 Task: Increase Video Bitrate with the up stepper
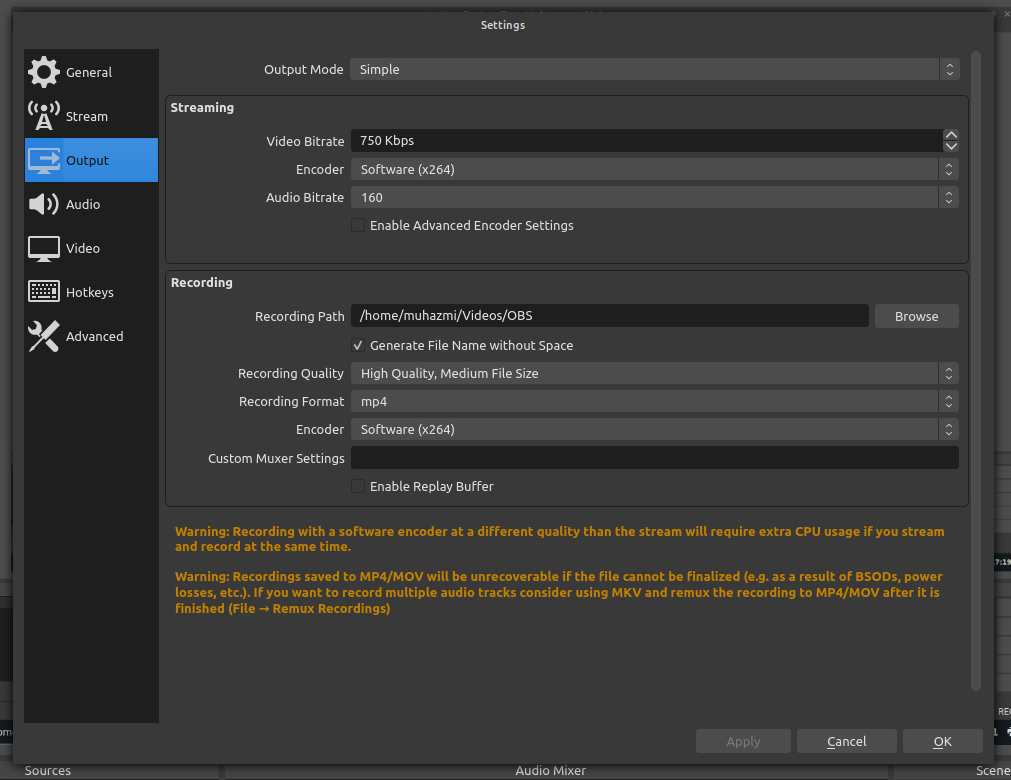(x=951, y=134)
